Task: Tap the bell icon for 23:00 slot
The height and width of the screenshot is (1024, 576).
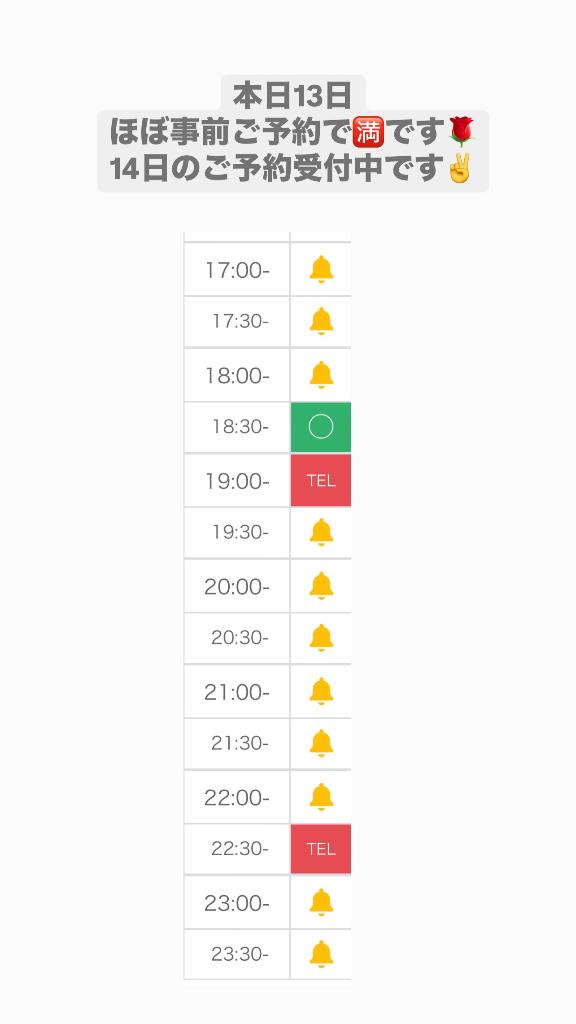Action: [321, 903]
